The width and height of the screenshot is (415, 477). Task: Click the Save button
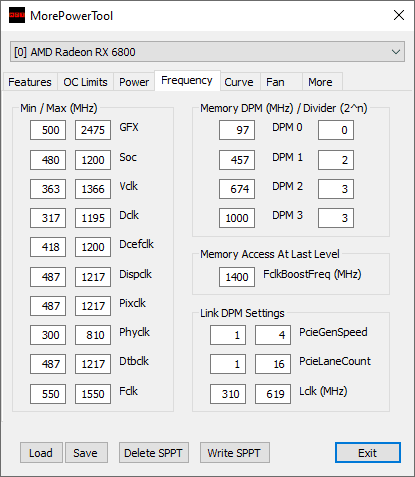tap(86, 453)
